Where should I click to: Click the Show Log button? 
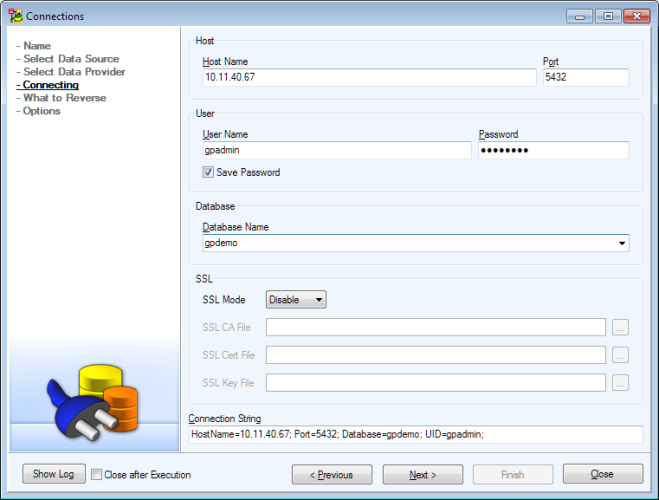tap(54, 474)
